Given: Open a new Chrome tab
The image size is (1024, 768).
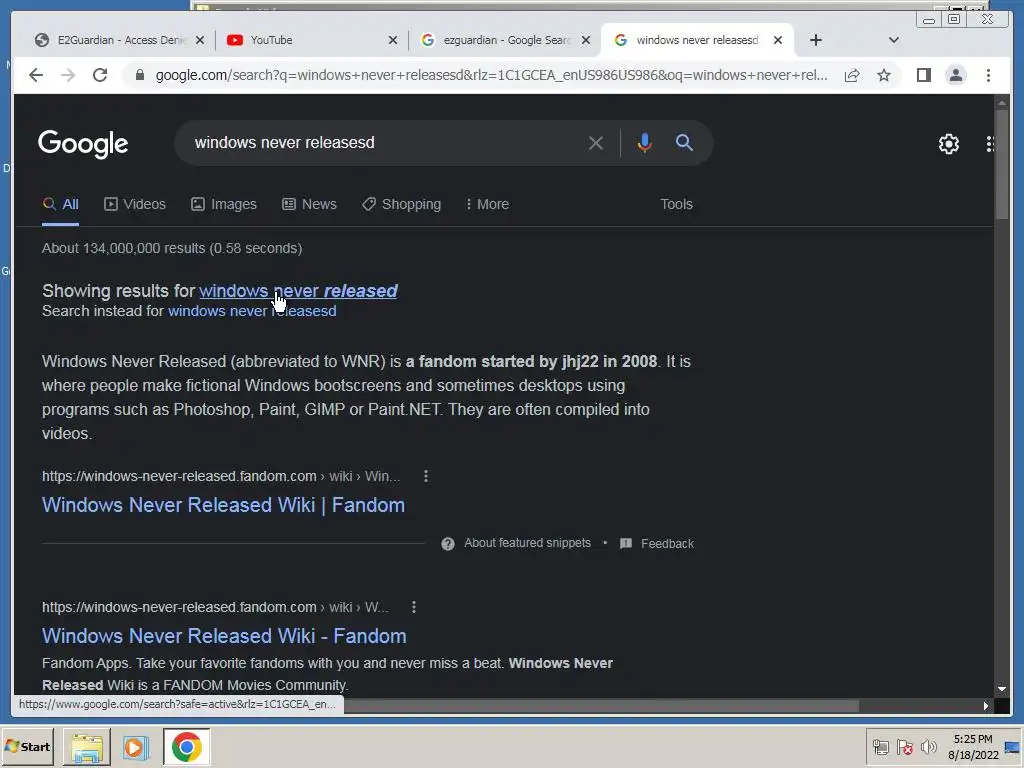Looking at the screenshot, I should pyautogui.click(x=816, y=40).
